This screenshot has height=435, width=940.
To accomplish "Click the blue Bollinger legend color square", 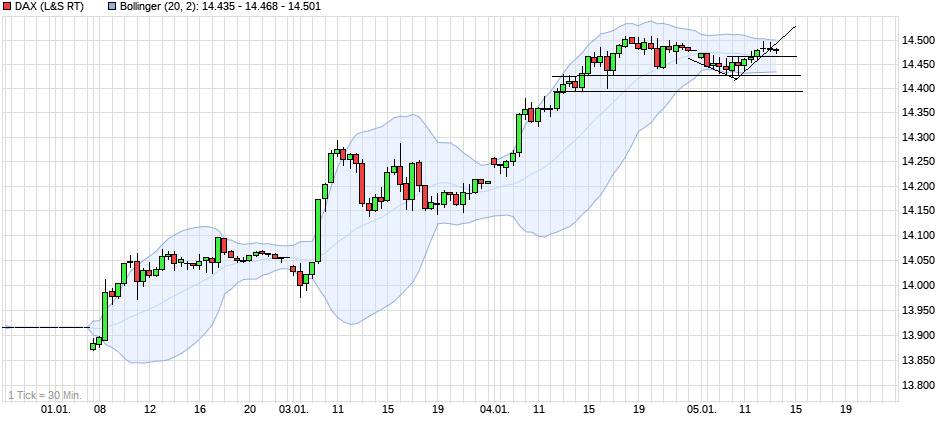I will [98, 6].
